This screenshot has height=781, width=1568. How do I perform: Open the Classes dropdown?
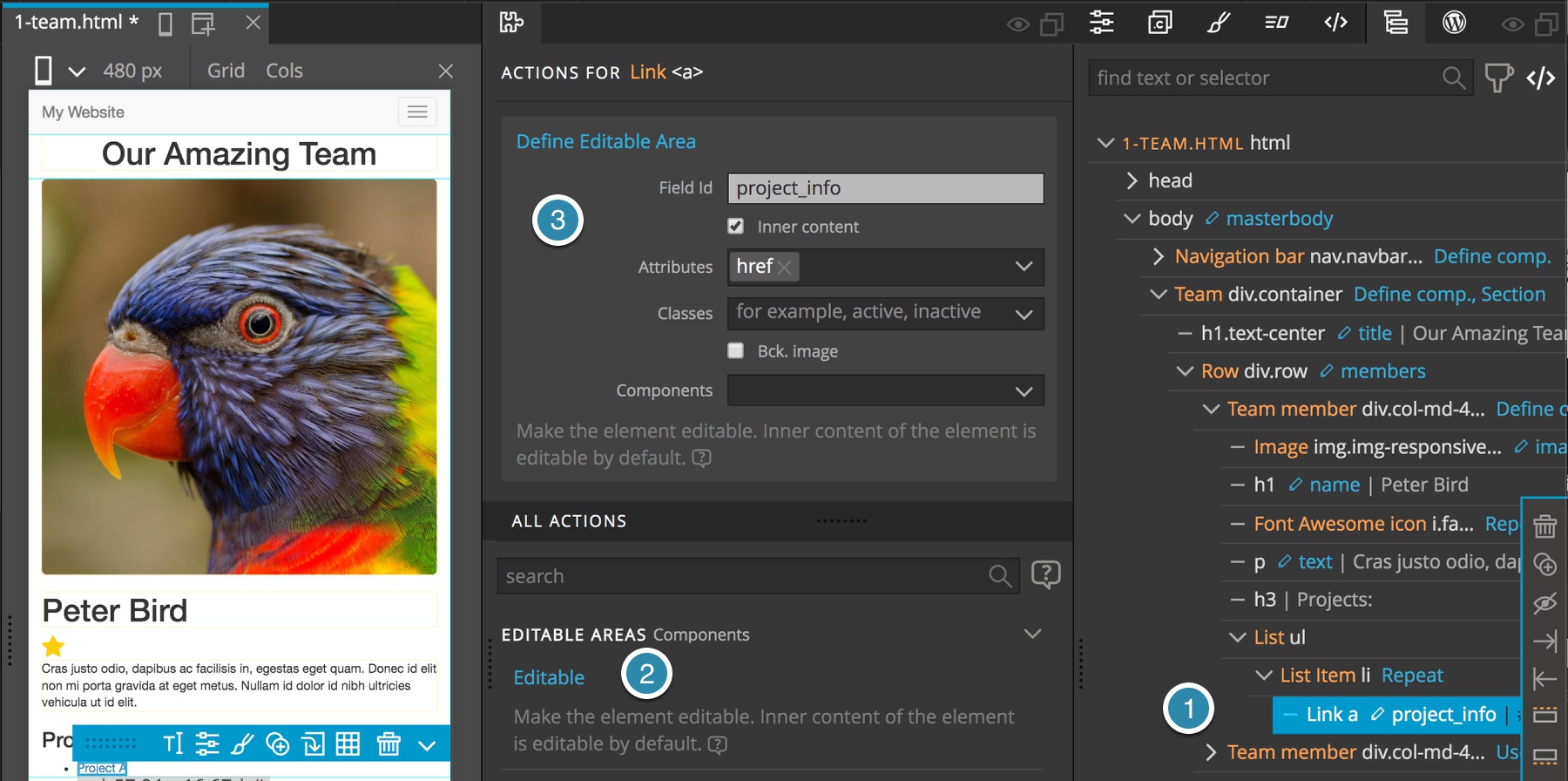1024,314
